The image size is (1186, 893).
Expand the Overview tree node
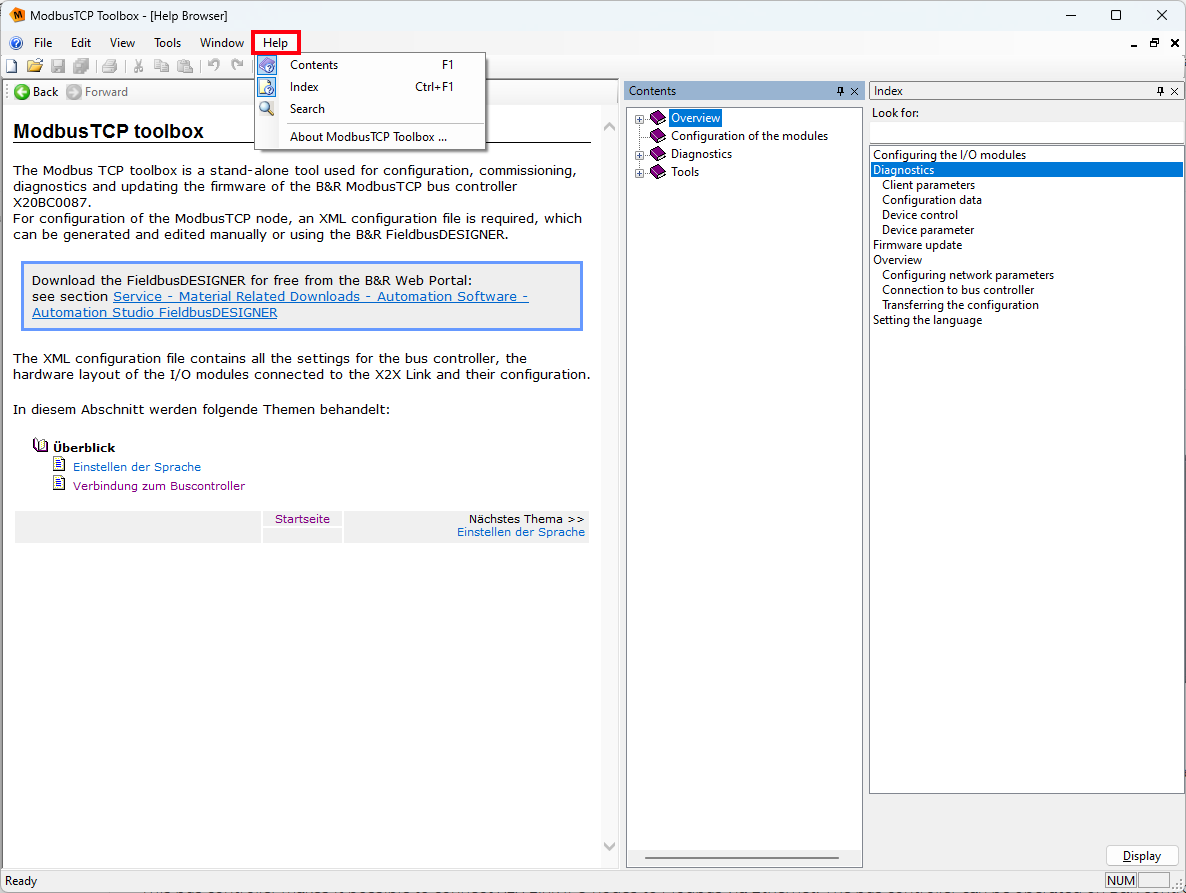tap(640, 119)
